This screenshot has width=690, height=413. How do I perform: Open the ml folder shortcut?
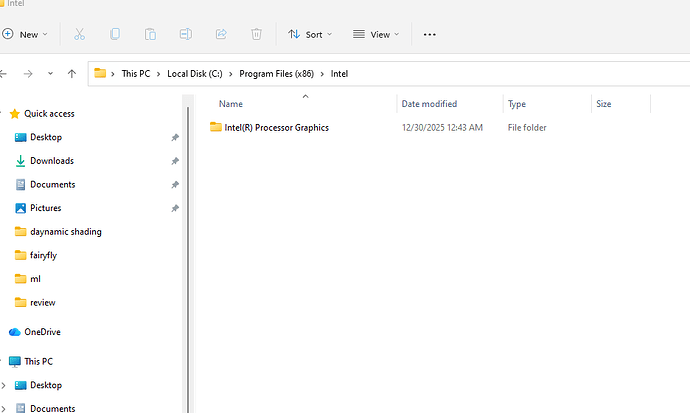(x=35, y=279)
